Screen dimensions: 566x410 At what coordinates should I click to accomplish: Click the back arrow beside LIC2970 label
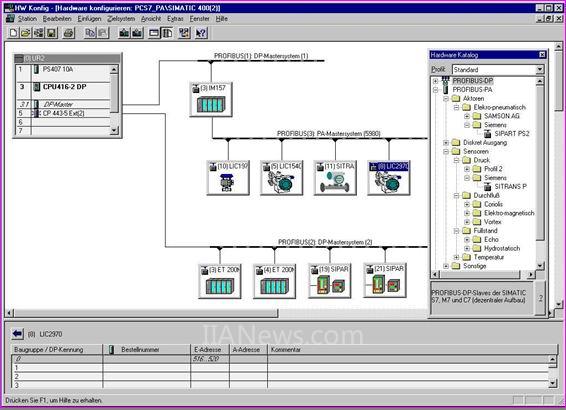[17, 334]
